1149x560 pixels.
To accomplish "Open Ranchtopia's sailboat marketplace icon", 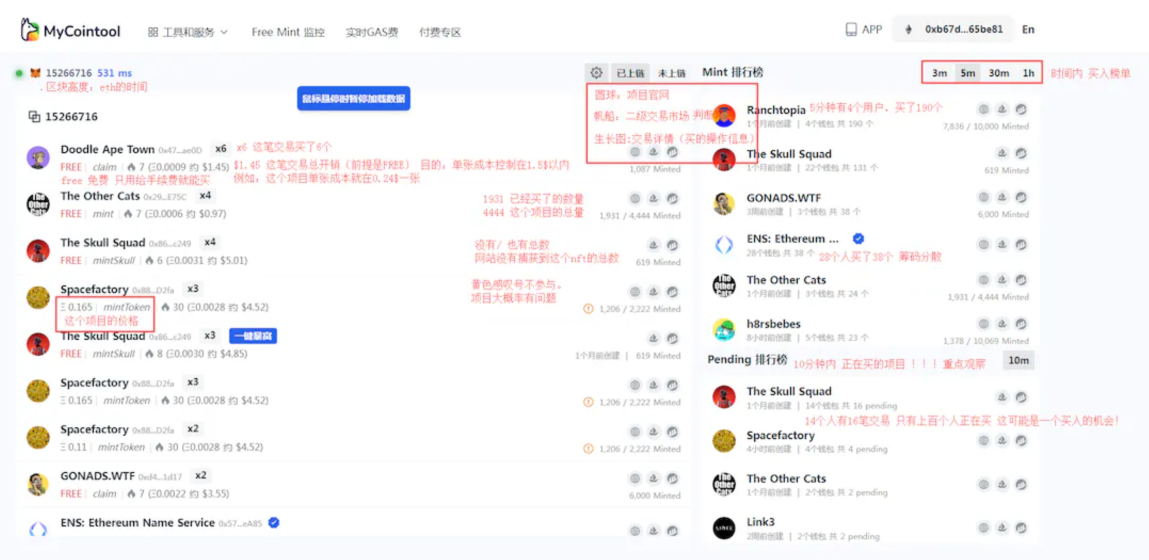I will [x=1002, y=109].
